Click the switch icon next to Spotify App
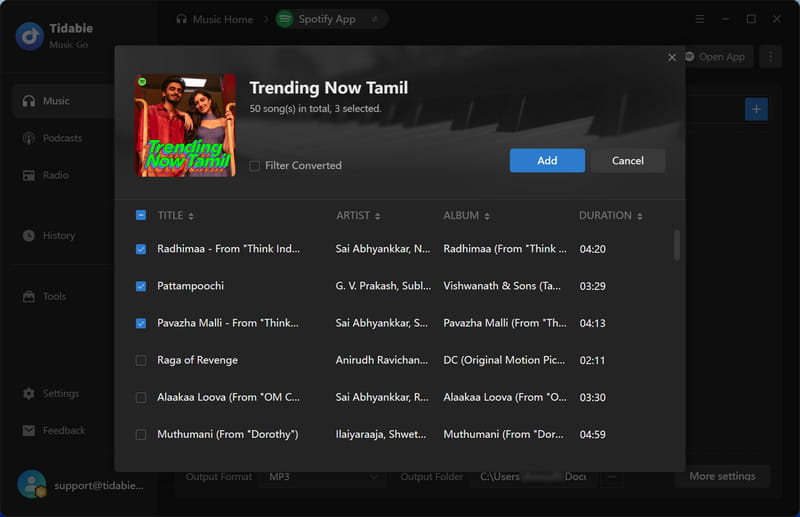The width and height of the screenshot is (800, 517). coord(374,19)
